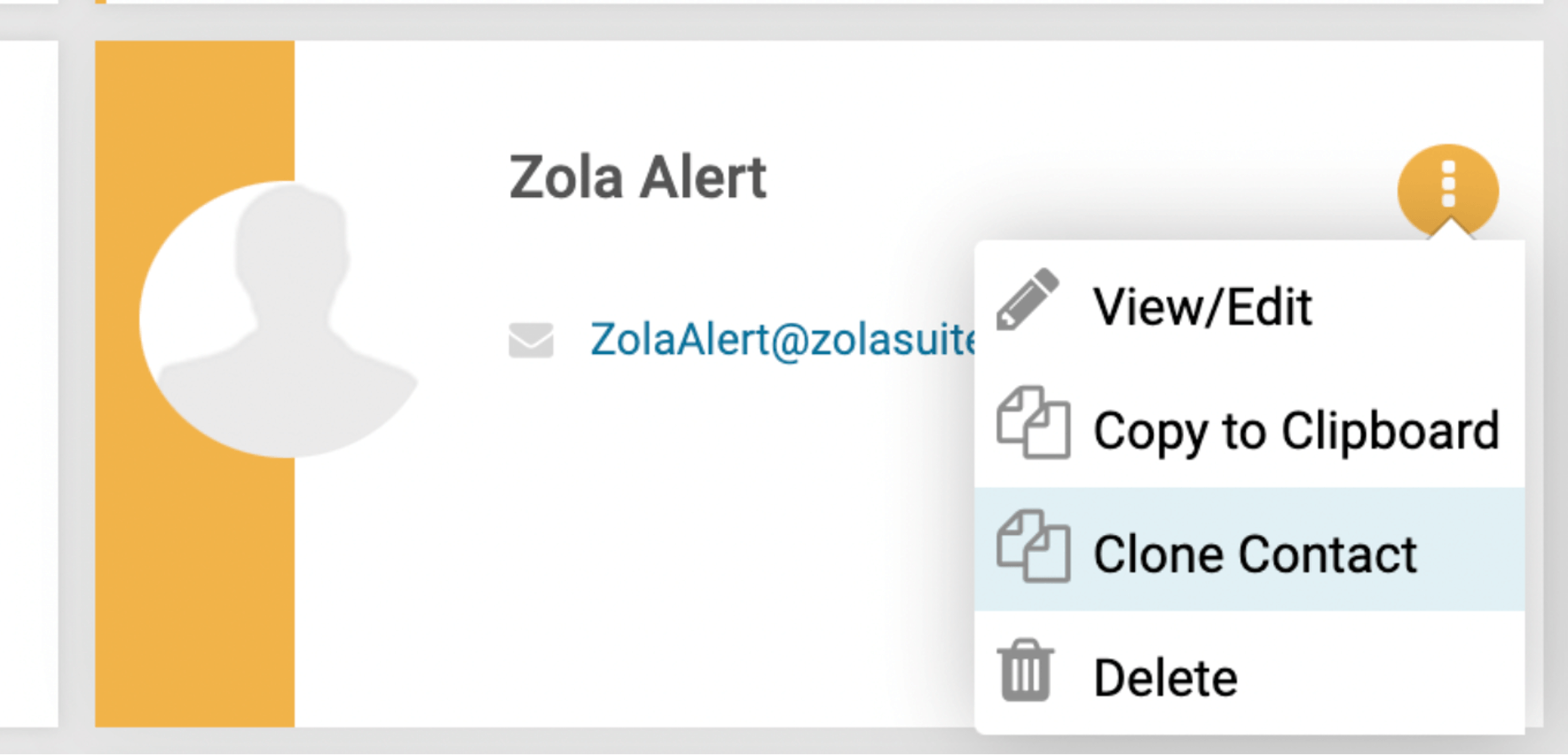1568x755 pixels.
Task: Click the gray envelope email icon
Action: pos(531,340)
